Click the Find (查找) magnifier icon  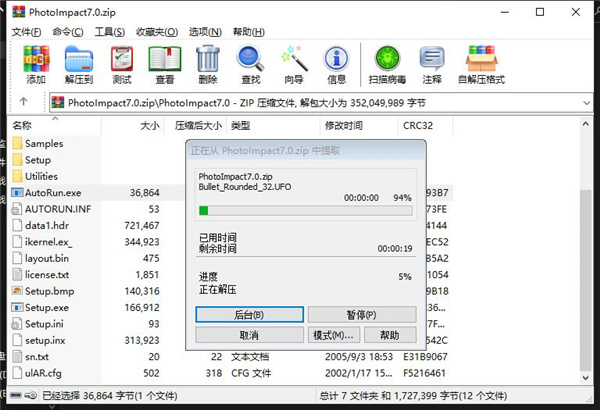click(x=251, y=59)
